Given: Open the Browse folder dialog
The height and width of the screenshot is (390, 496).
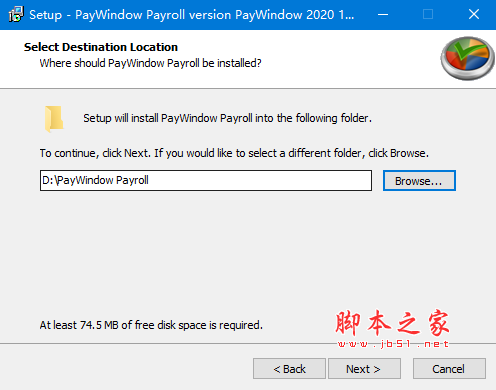Looking at the screenshot, I should point(419,181).
